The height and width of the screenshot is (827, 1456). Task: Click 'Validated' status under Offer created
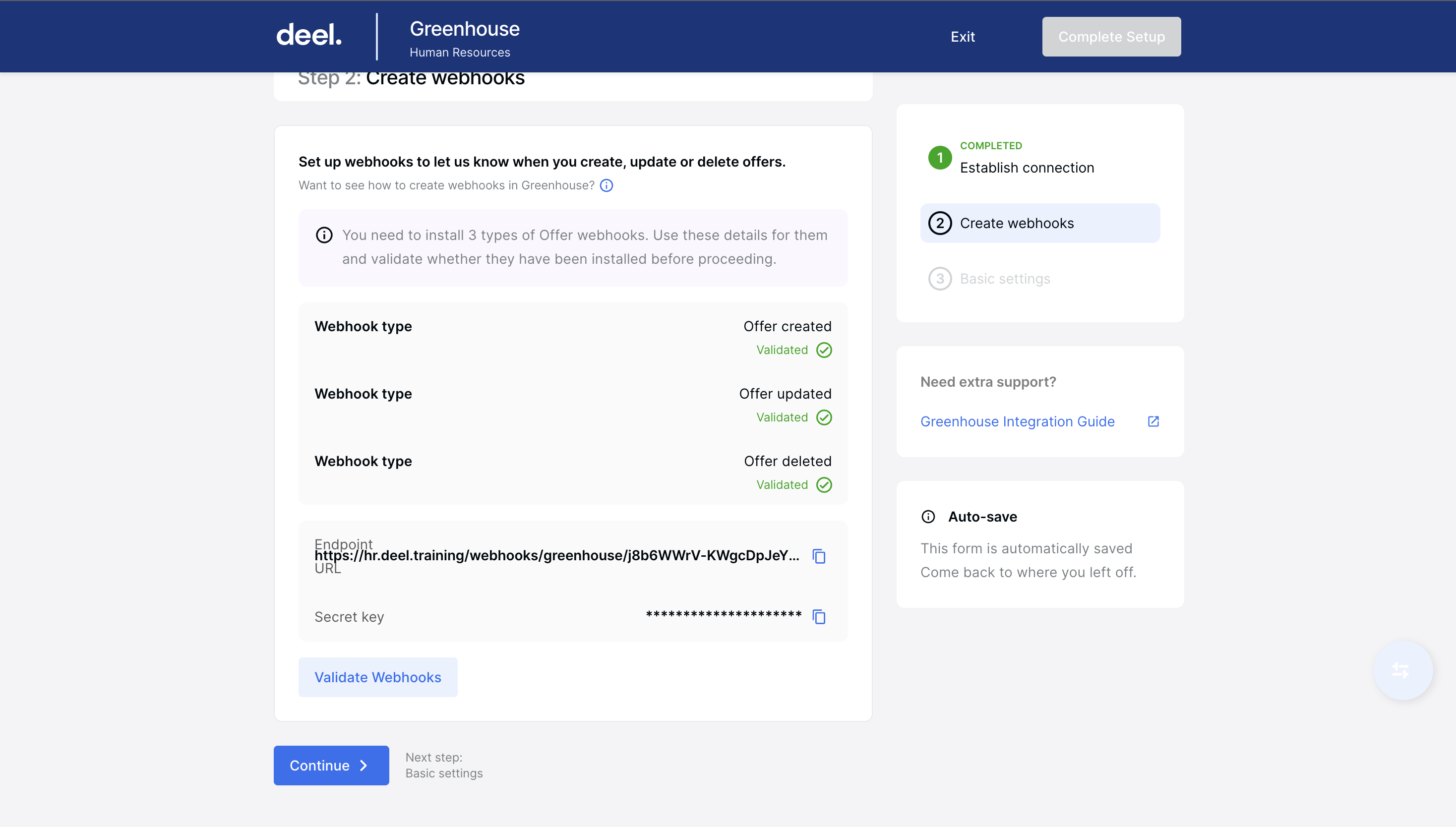(x=782, y=350)
